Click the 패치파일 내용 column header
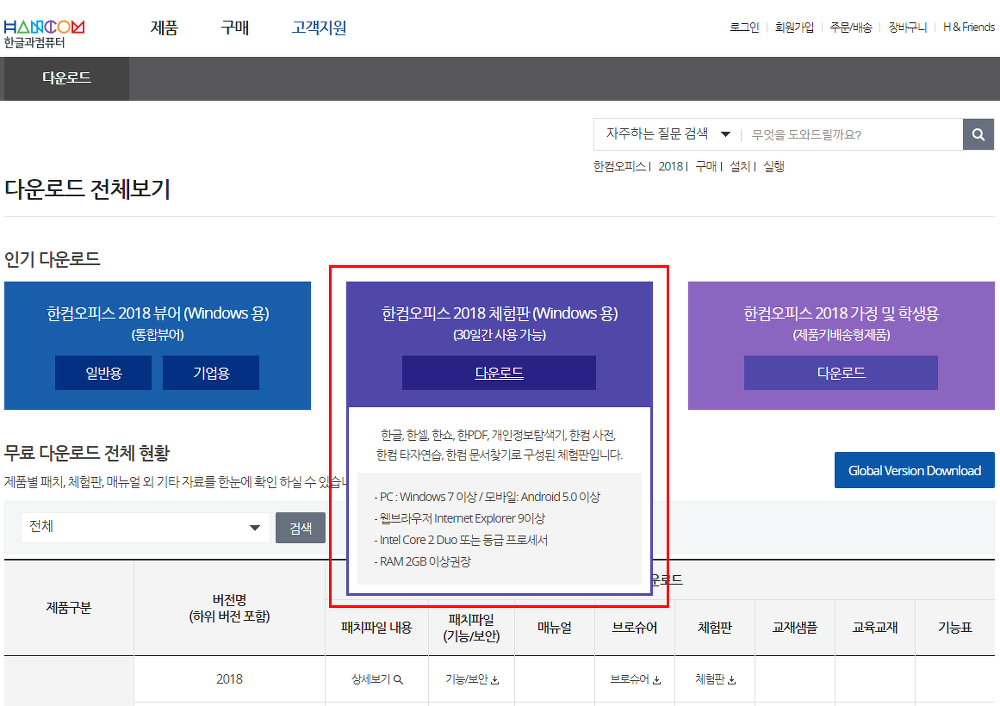The width and height of the screenshot is (1000, 706). (x=376, y=628)
